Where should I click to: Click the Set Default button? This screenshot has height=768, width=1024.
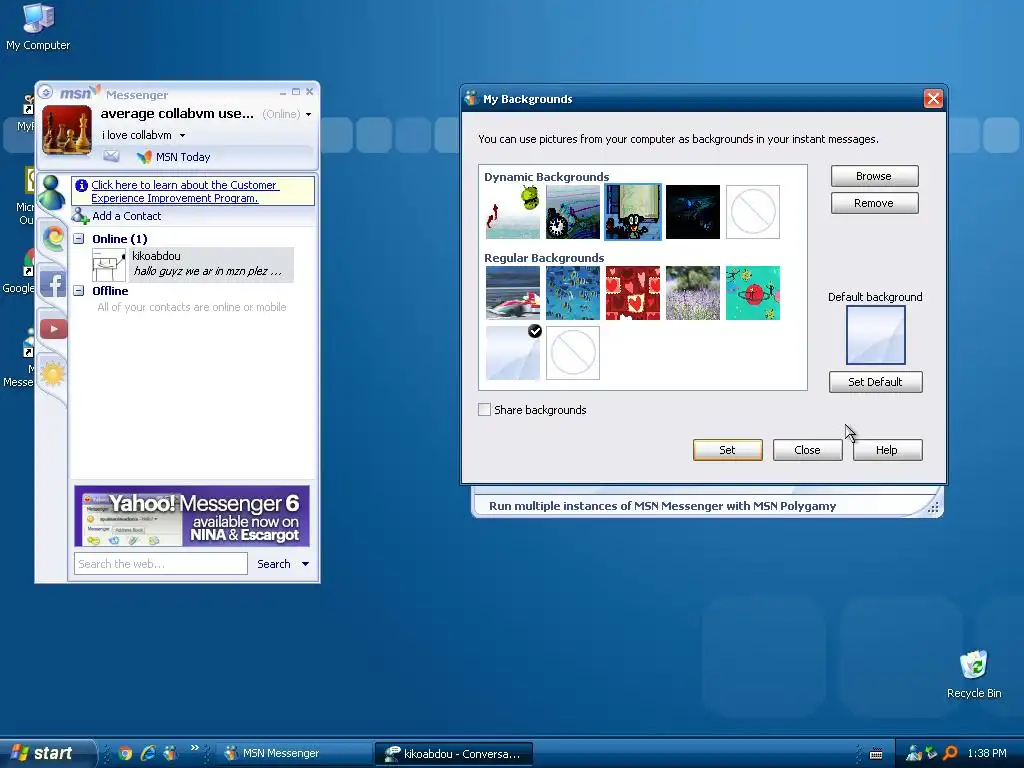coord(876,382)
